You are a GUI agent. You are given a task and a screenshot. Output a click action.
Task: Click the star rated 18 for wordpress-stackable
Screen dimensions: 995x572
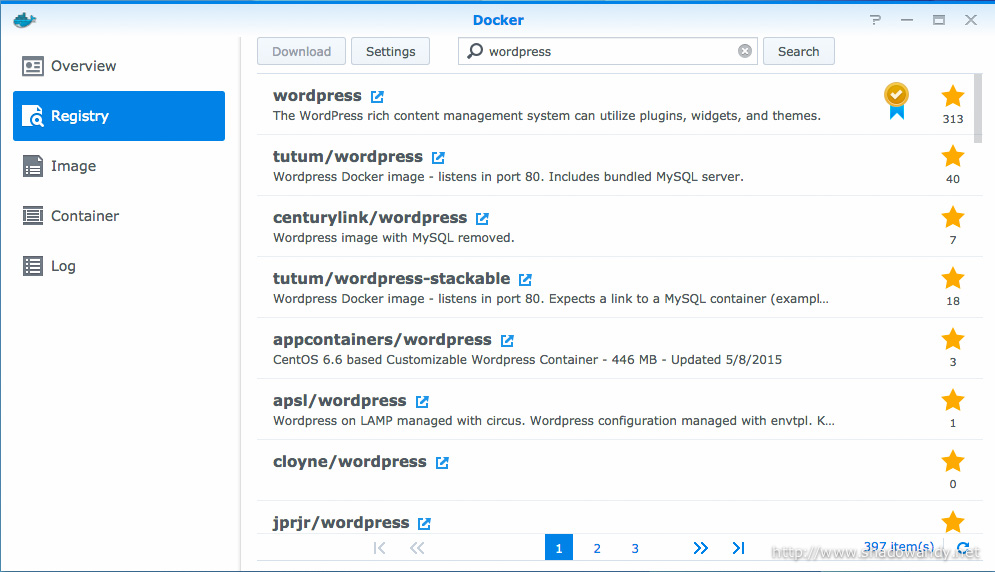952,279
